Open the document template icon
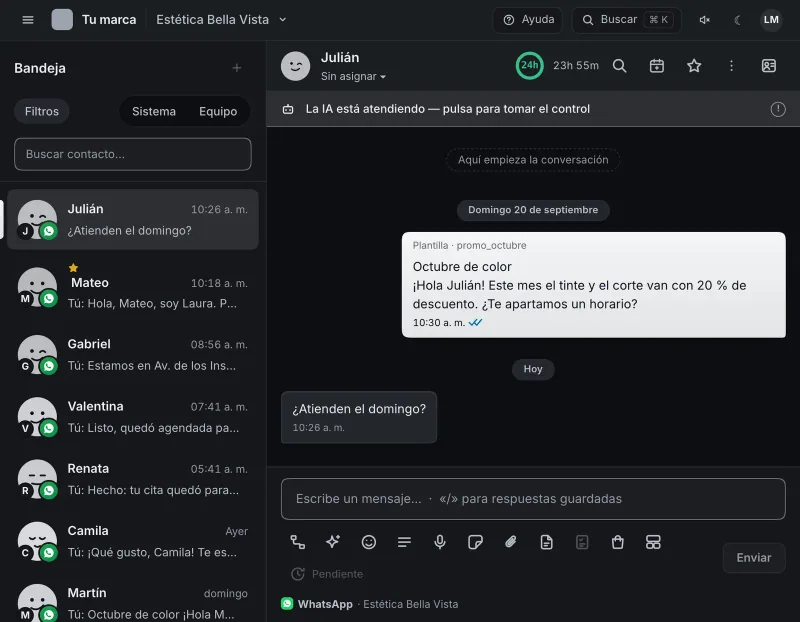 tap(546, 542)
